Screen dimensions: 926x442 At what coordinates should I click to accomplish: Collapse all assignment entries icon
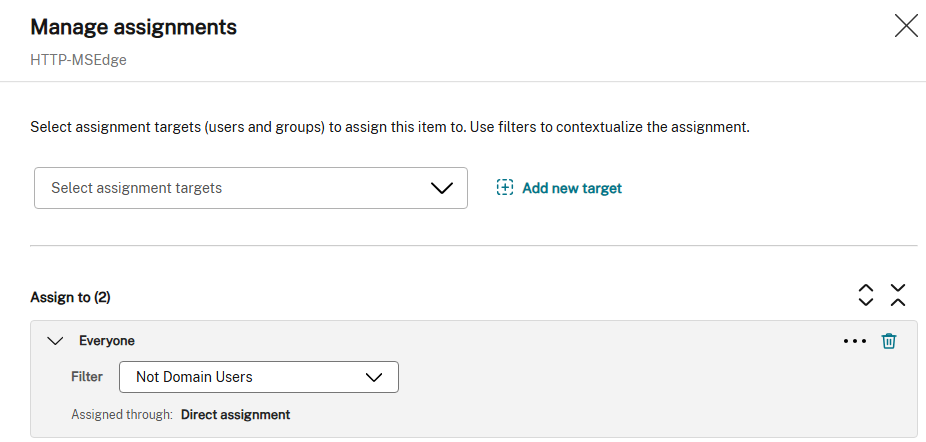(x=898, y=295)
